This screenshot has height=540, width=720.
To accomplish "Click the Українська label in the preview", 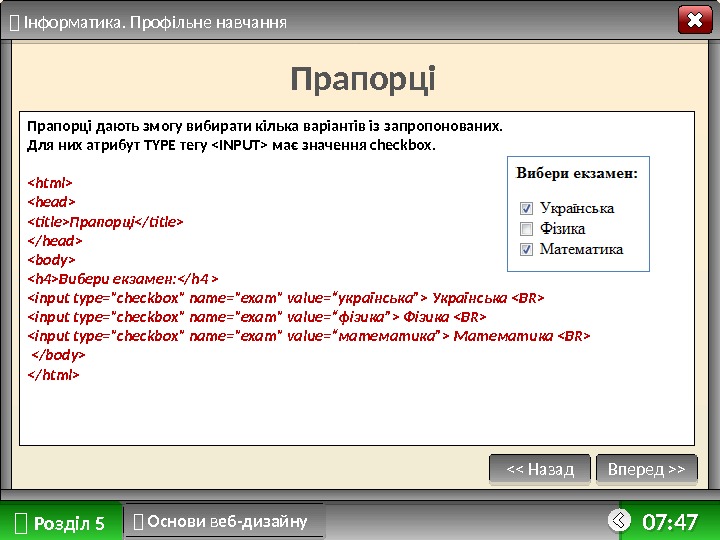I will coord(577,208).
